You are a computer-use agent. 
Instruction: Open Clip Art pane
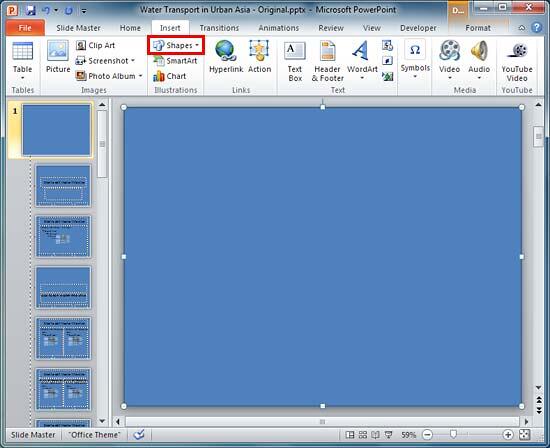96,45
